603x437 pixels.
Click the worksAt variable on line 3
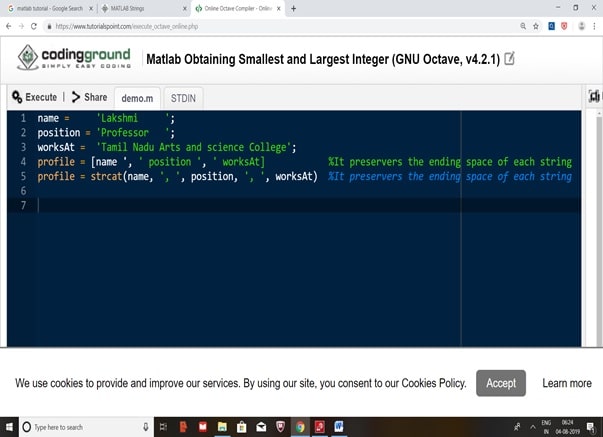[56, 147]
